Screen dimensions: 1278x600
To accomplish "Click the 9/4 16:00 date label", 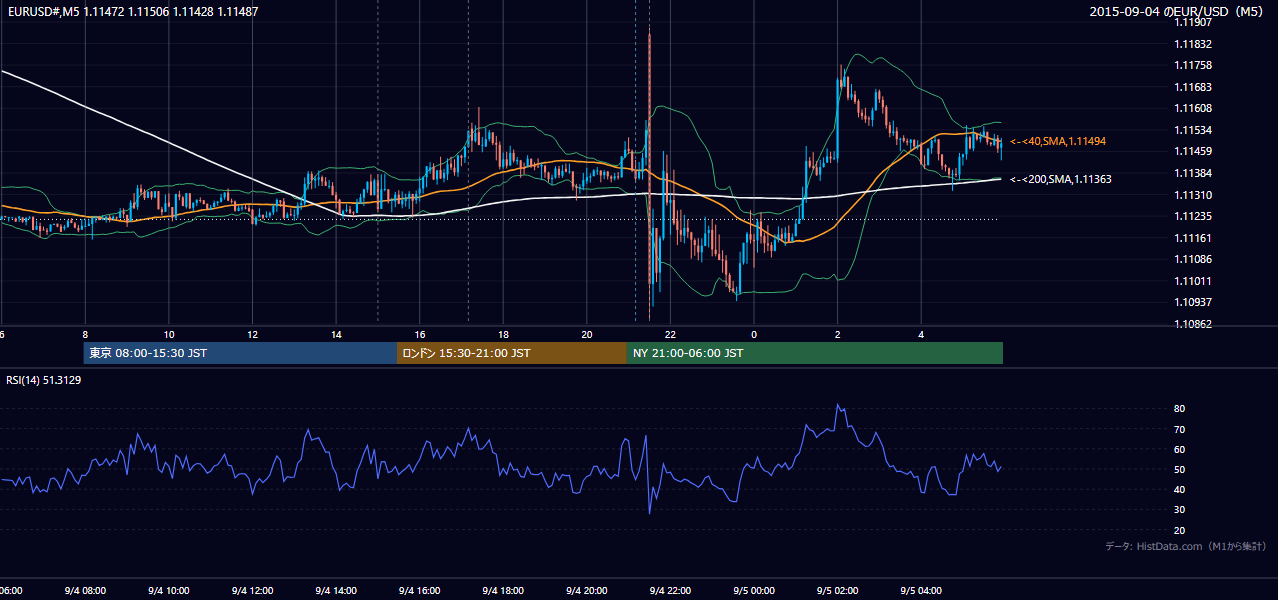I will 419,591.
